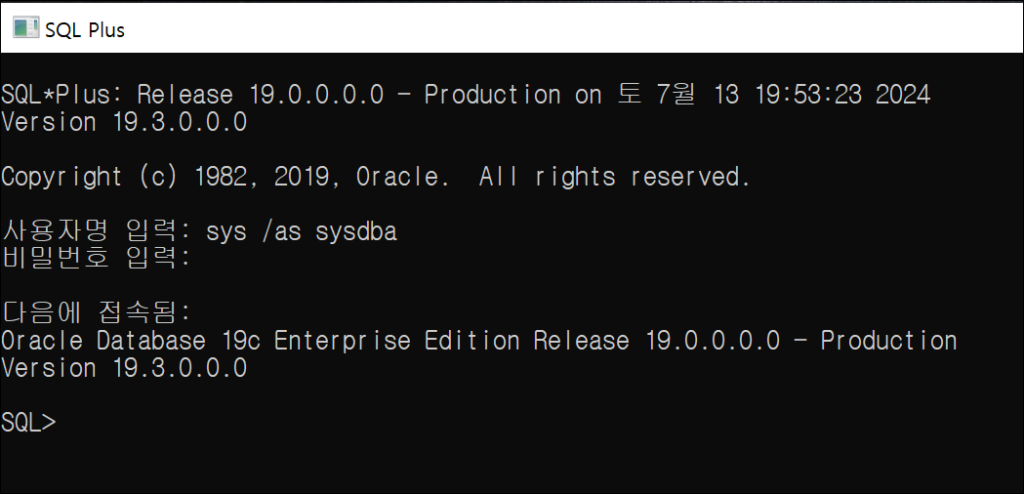This screenshot has height=494, width=1024.
Task: Click the sys /as sysdba login text
Action: 301,233
